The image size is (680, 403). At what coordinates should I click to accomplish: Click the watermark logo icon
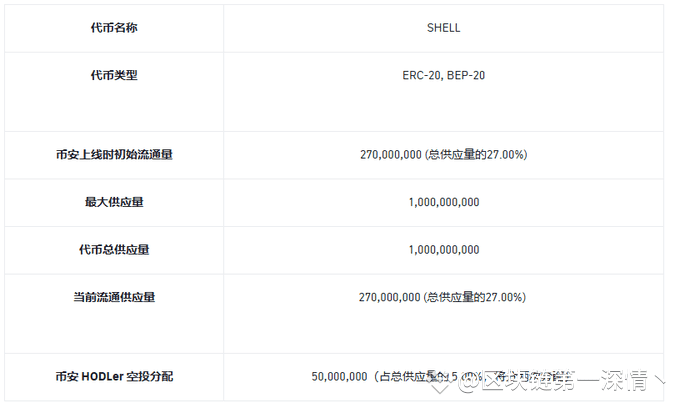point(439,383)
